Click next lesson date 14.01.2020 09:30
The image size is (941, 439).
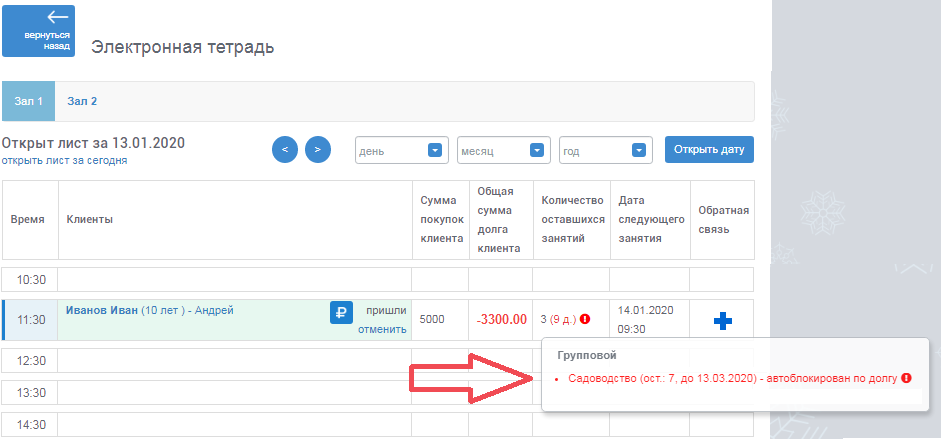click(x=645, y=320)
